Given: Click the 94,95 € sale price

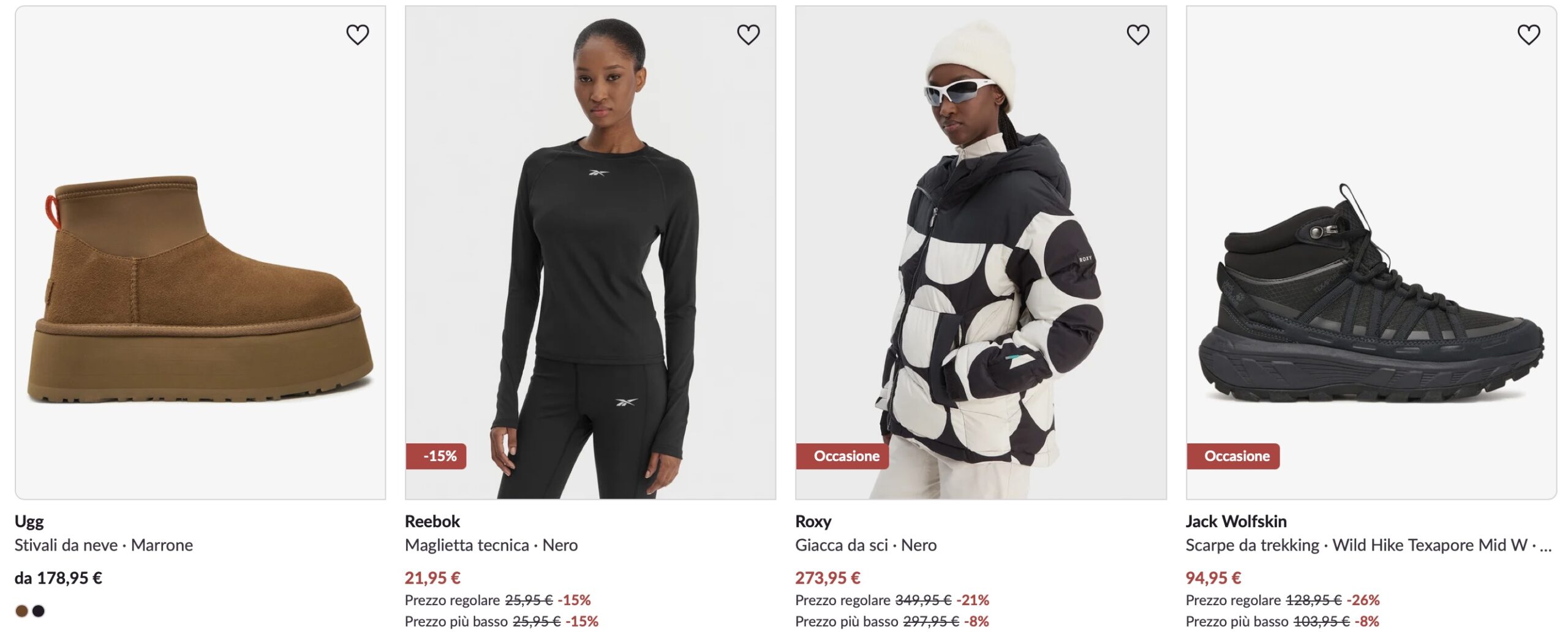Looking at the screenshot, I should tap(1213, 578).
